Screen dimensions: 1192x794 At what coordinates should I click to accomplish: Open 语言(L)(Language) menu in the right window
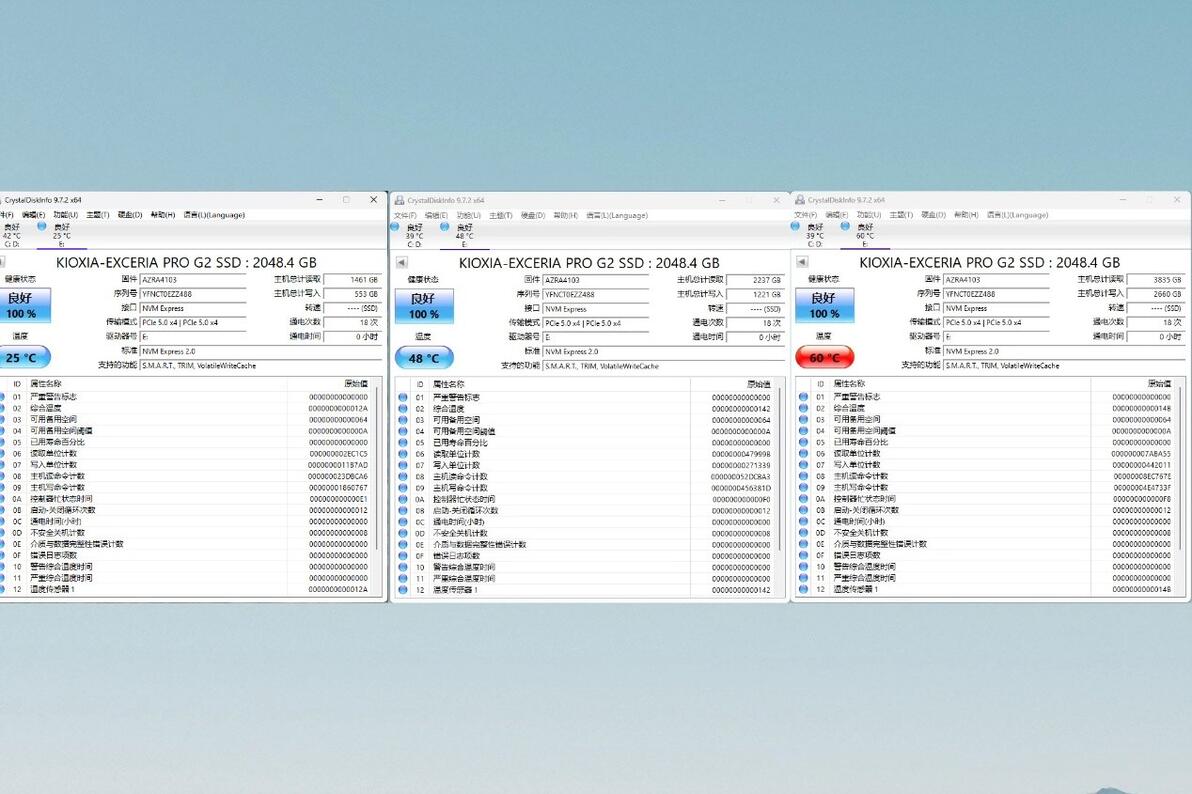tap(1018, 215)
